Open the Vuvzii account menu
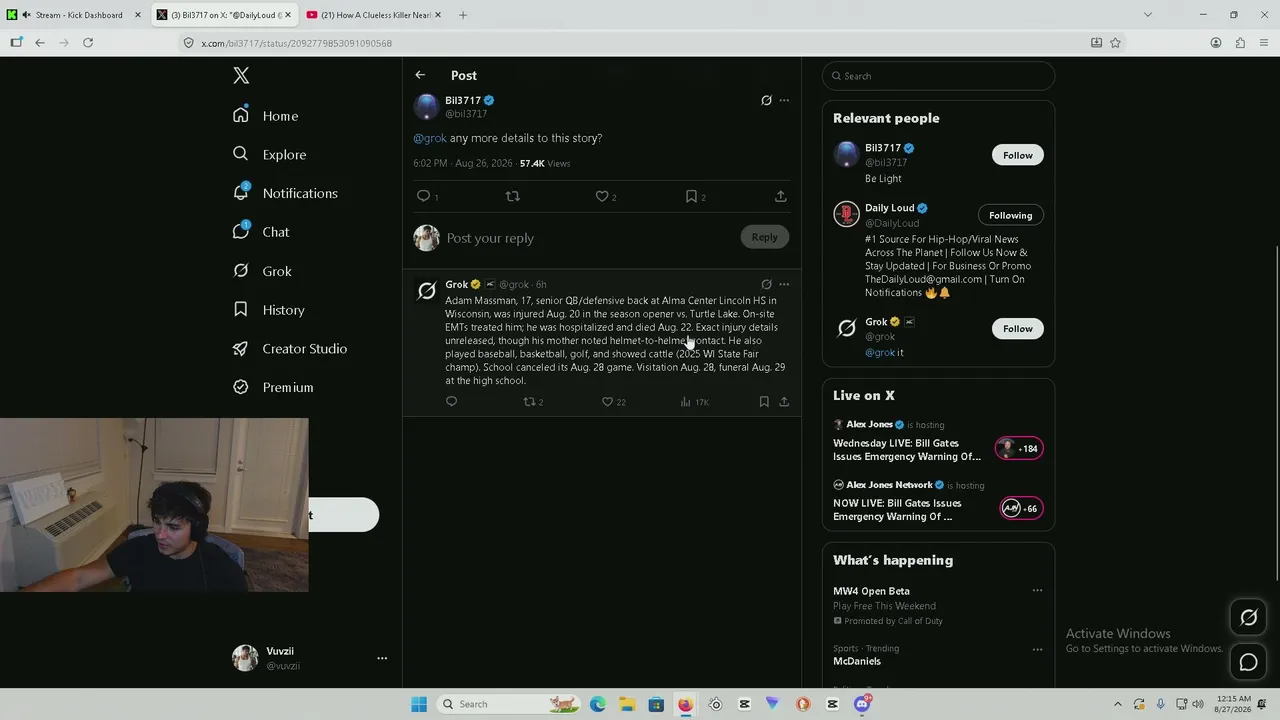The width and height of the screenshot is (1280, 720). pos(310,657)
